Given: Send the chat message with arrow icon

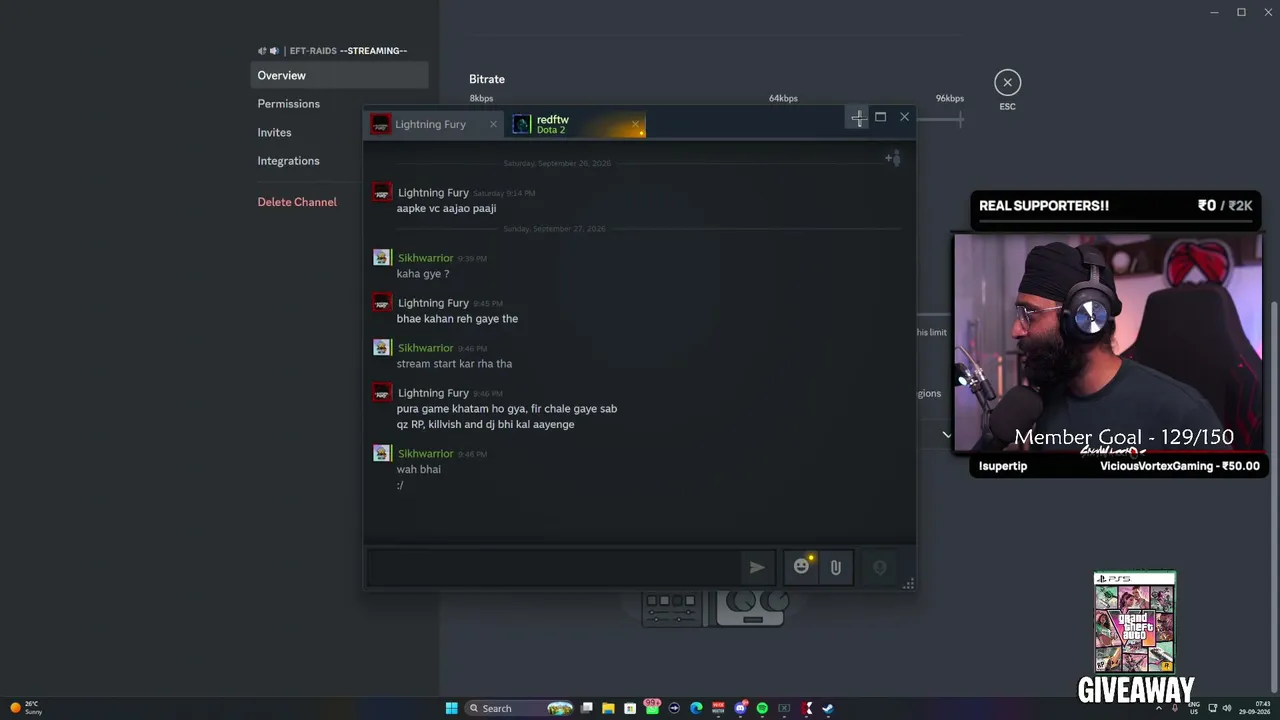Looking at the screenshot, I should (757, 567).
